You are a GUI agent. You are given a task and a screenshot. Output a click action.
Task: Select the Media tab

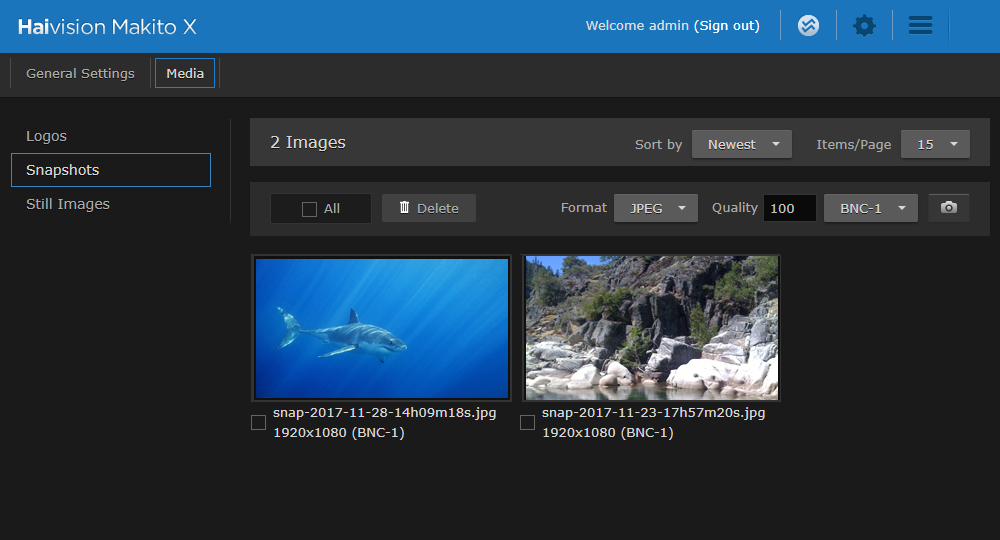tap(185, 73)
